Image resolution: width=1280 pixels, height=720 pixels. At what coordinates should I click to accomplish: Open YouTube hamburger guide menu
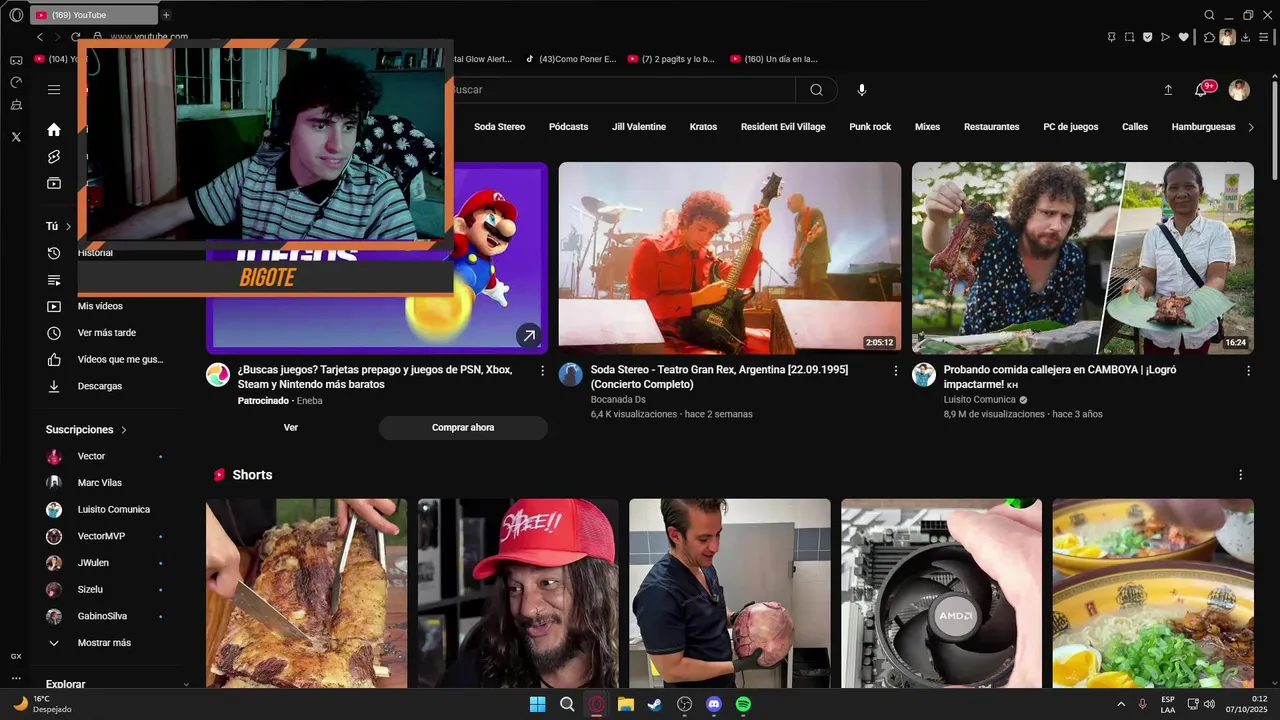click(x=54, y=90)
